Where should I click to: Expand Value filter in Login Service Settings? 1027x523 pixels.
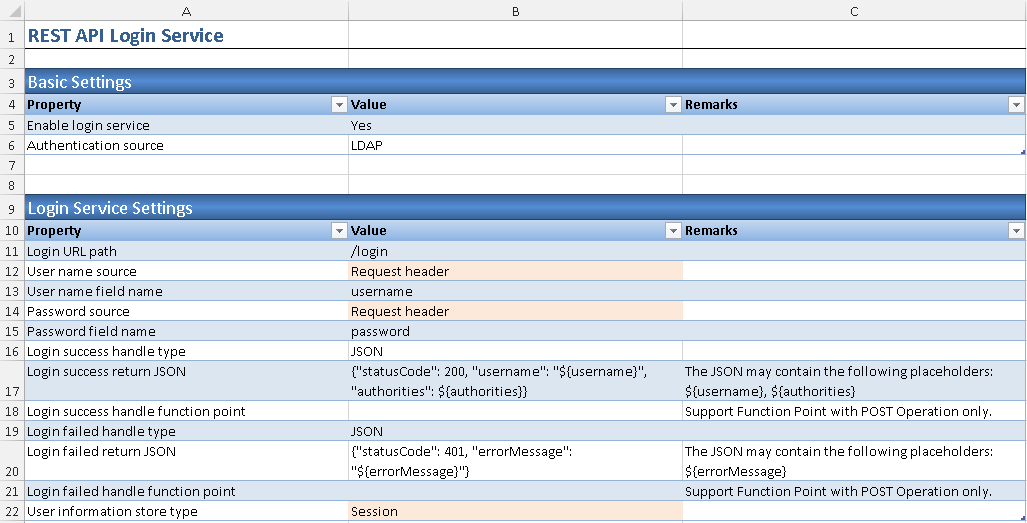pyautogui.click(x=672, y=231)
